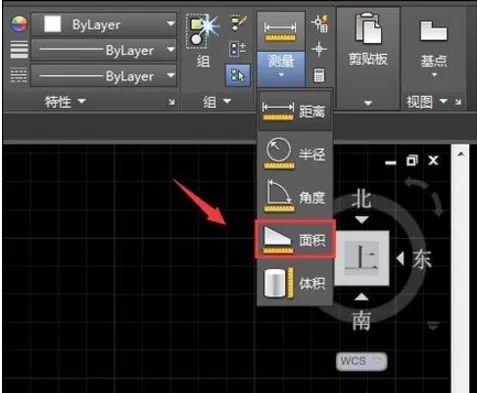This screenshot has width=477, height=393.
Task: Open the ByLayer color dropdown
Action: [171, 24]
